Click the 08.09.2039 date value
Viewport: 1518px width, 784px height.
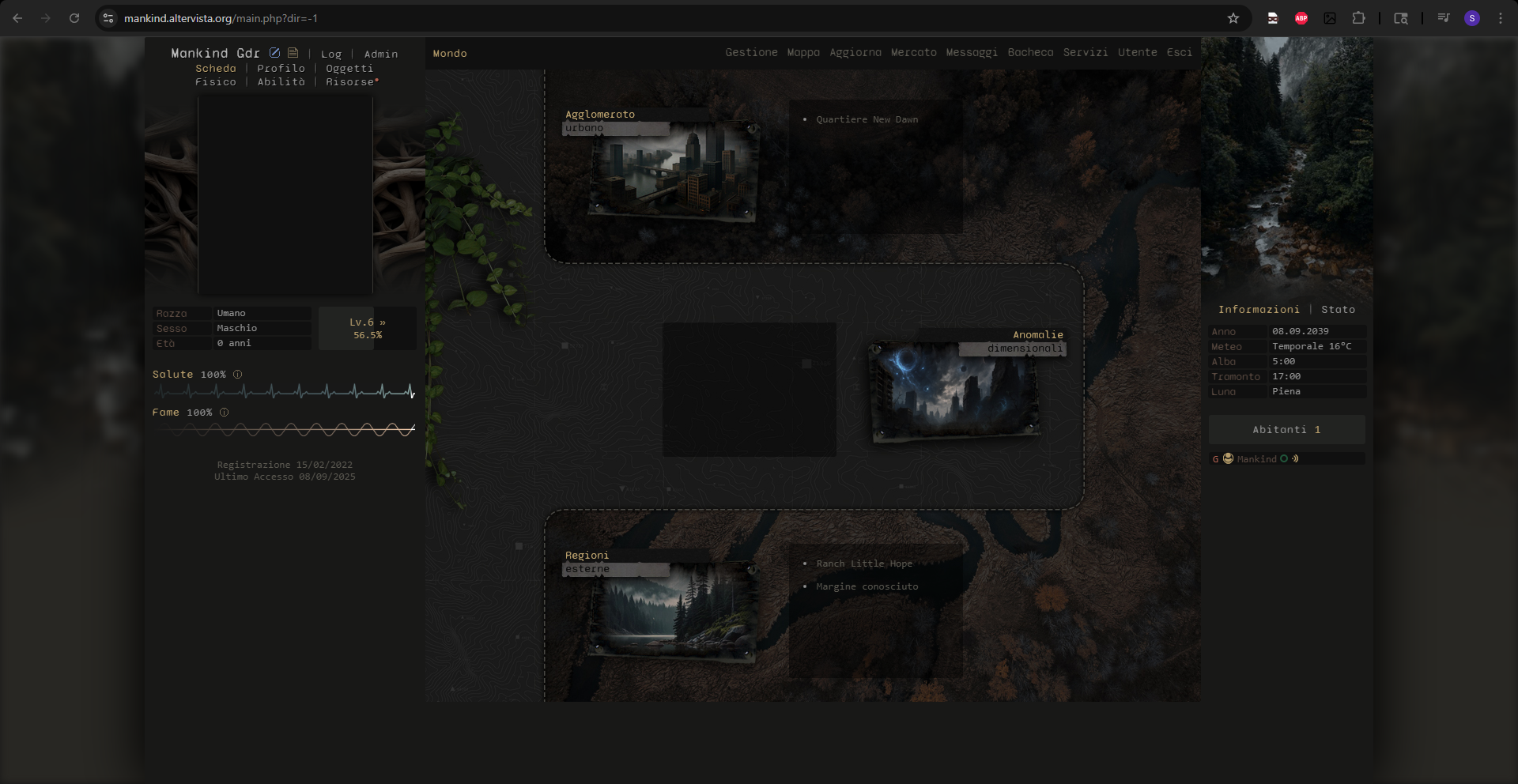[x=1301, y=332]
